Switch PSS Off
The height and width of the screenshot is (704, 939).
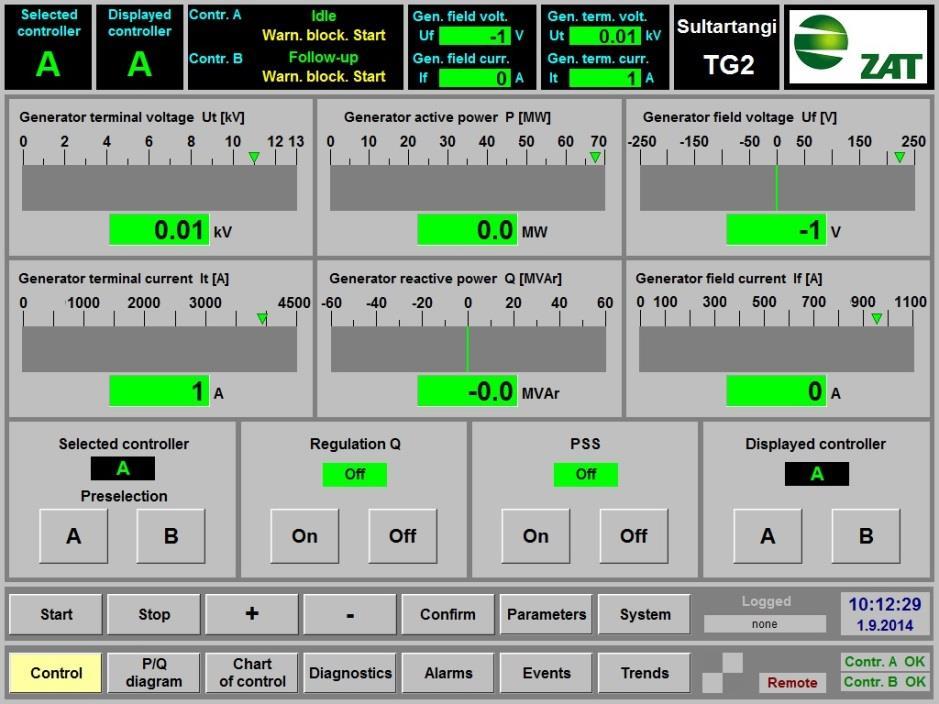pos(634,536)
